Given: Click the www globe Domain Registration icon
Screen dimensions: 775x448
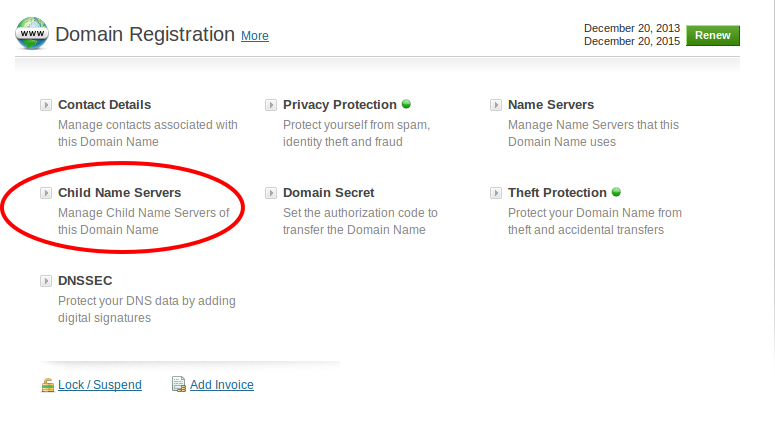Looking at the screenshot, I should pos(32,34).
